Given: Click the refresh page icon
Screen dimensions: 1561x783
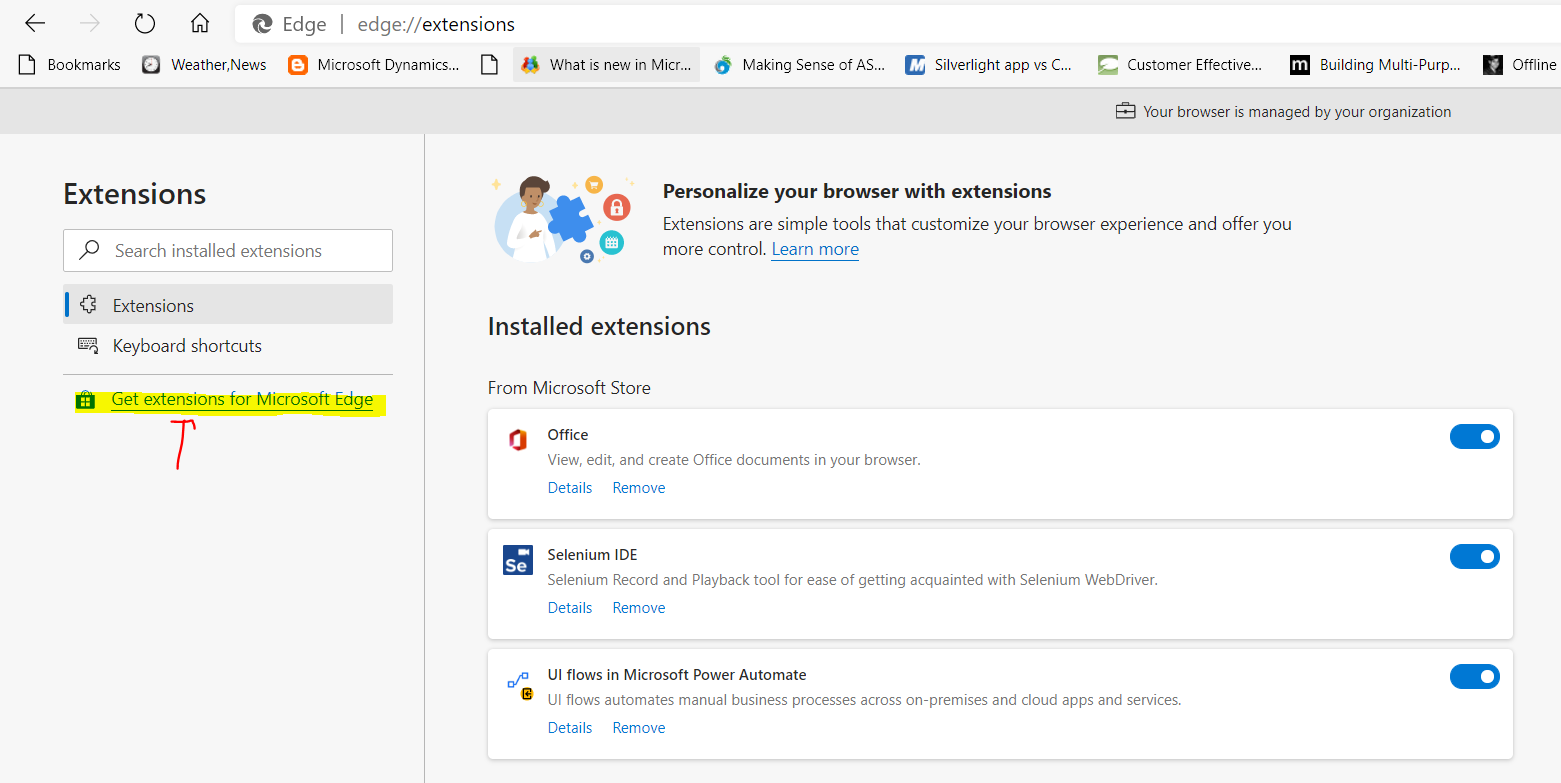Looking at the screenshot, I should (144, 23).
